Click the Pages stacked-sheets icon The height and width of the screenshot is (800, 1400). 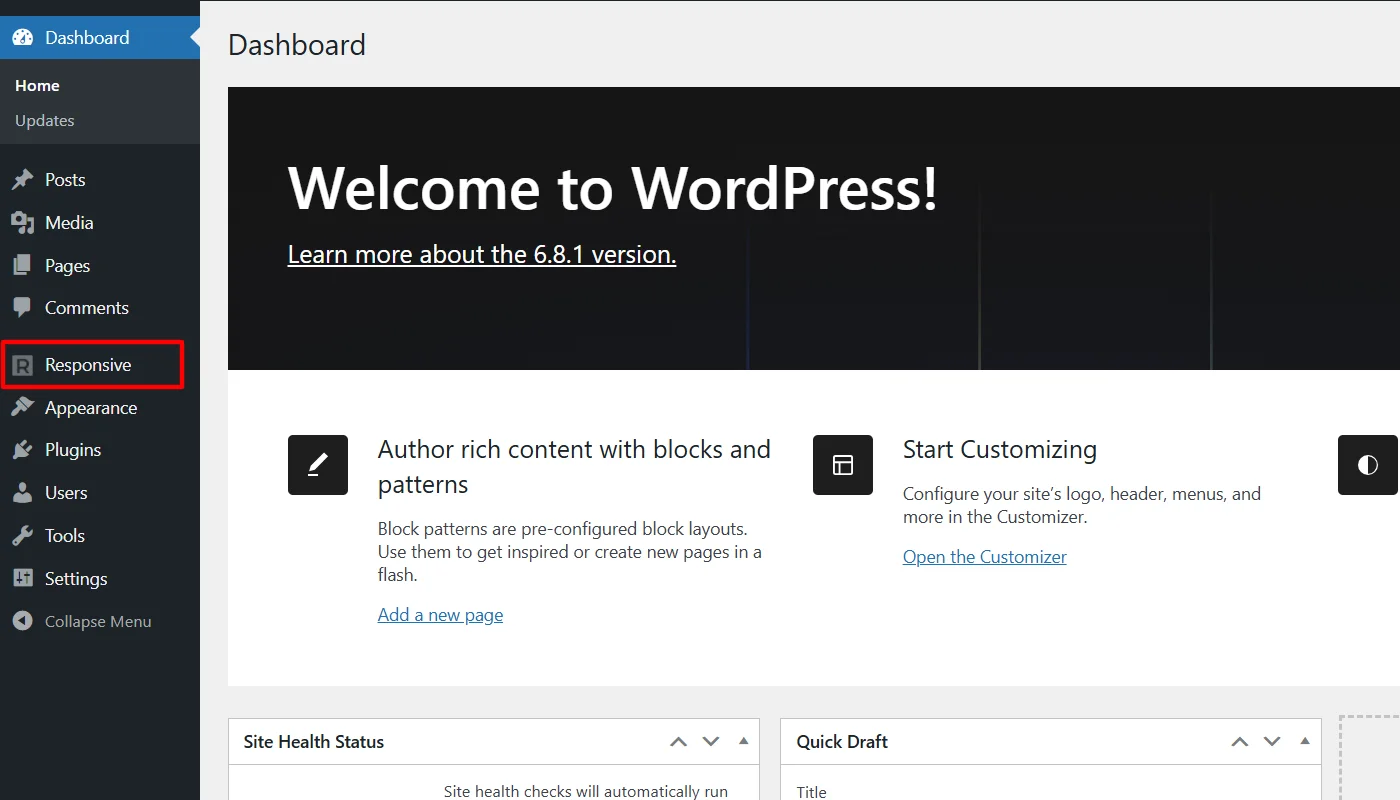click(x=22, y=266)
